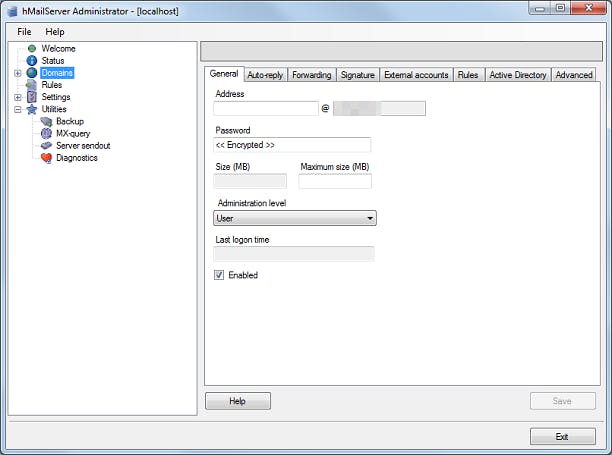This screenshot has width=612, height=455.
Task: Select Settings label in the tree
Action: click(x=56, y=97)
